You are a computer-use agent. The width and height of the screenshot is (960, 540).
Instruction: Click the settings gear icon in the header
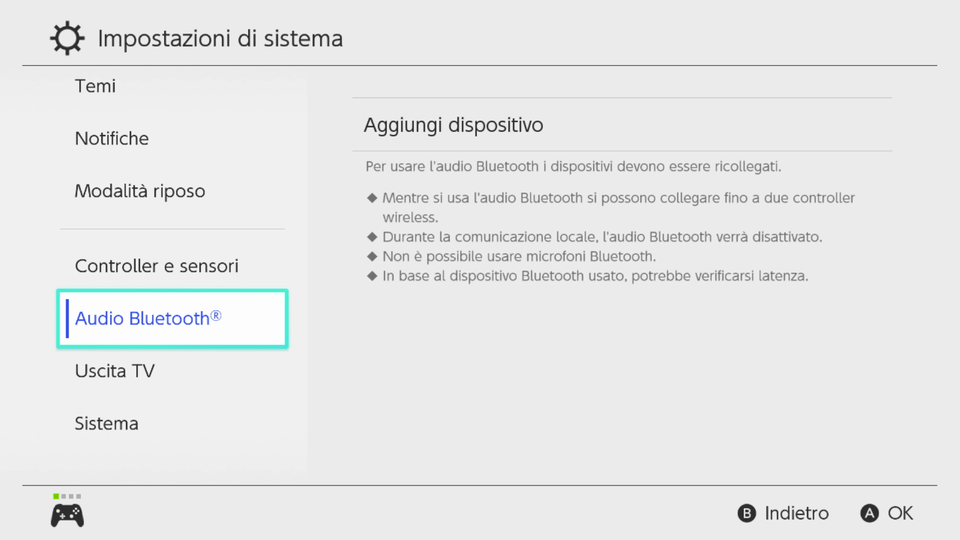point(67,39)
